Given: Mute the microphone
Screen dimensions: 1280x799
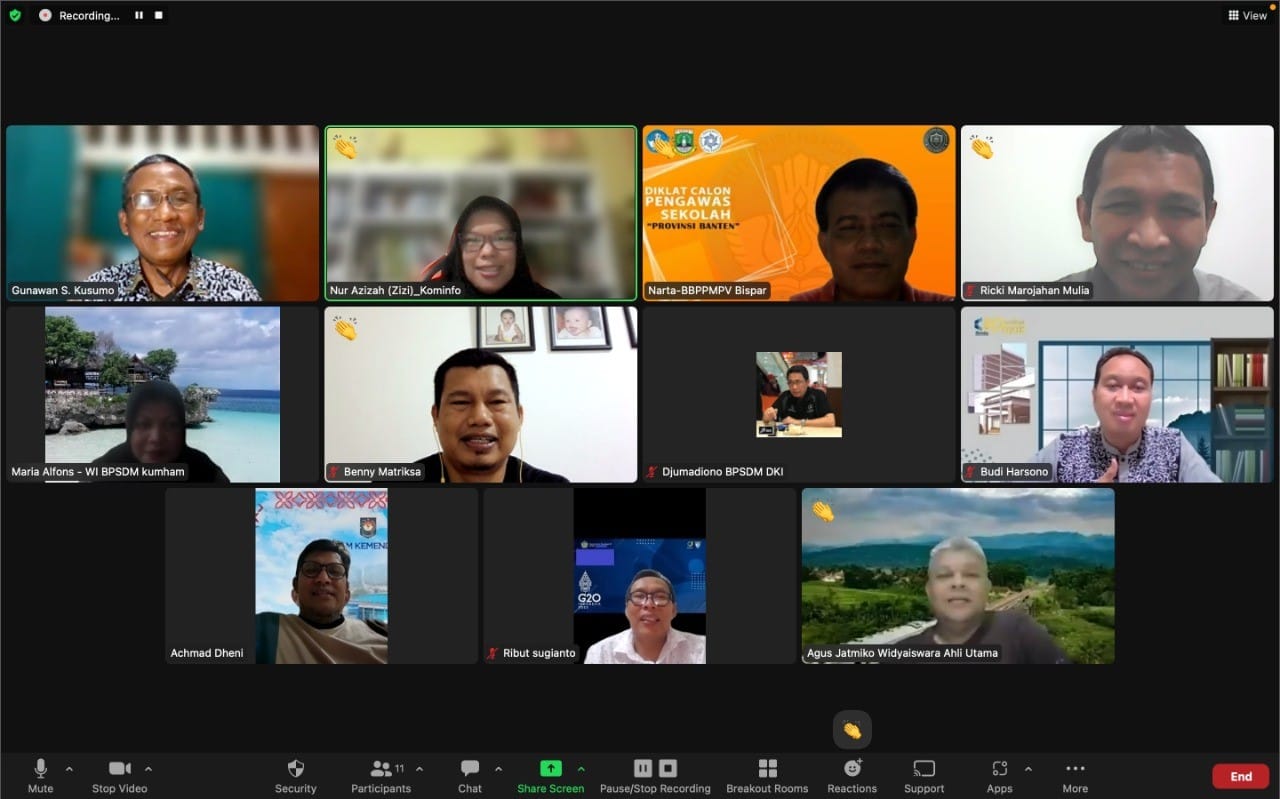Looking at the screenshot, I should point(41,776).
